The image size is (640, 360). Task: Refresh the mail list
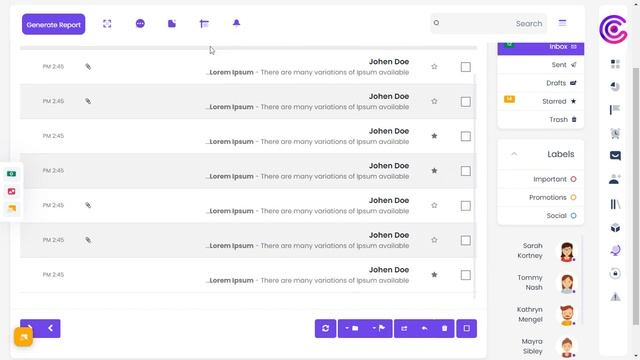[x=325, y=329]
